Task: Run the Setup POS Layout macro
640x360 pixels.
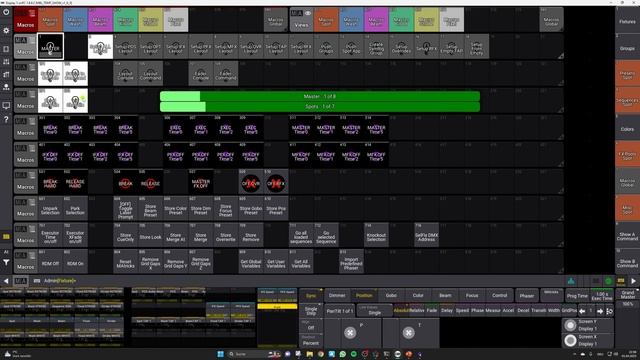Action: point(125,47)
